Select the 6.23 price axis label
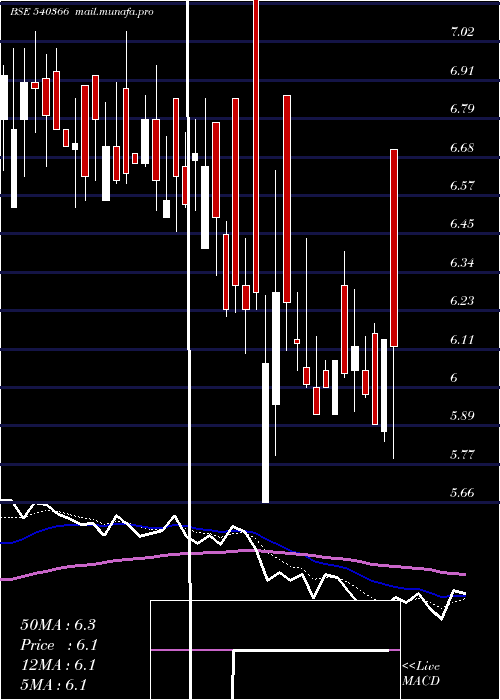This screenshot has height=700, width=500. click(462, 301)
